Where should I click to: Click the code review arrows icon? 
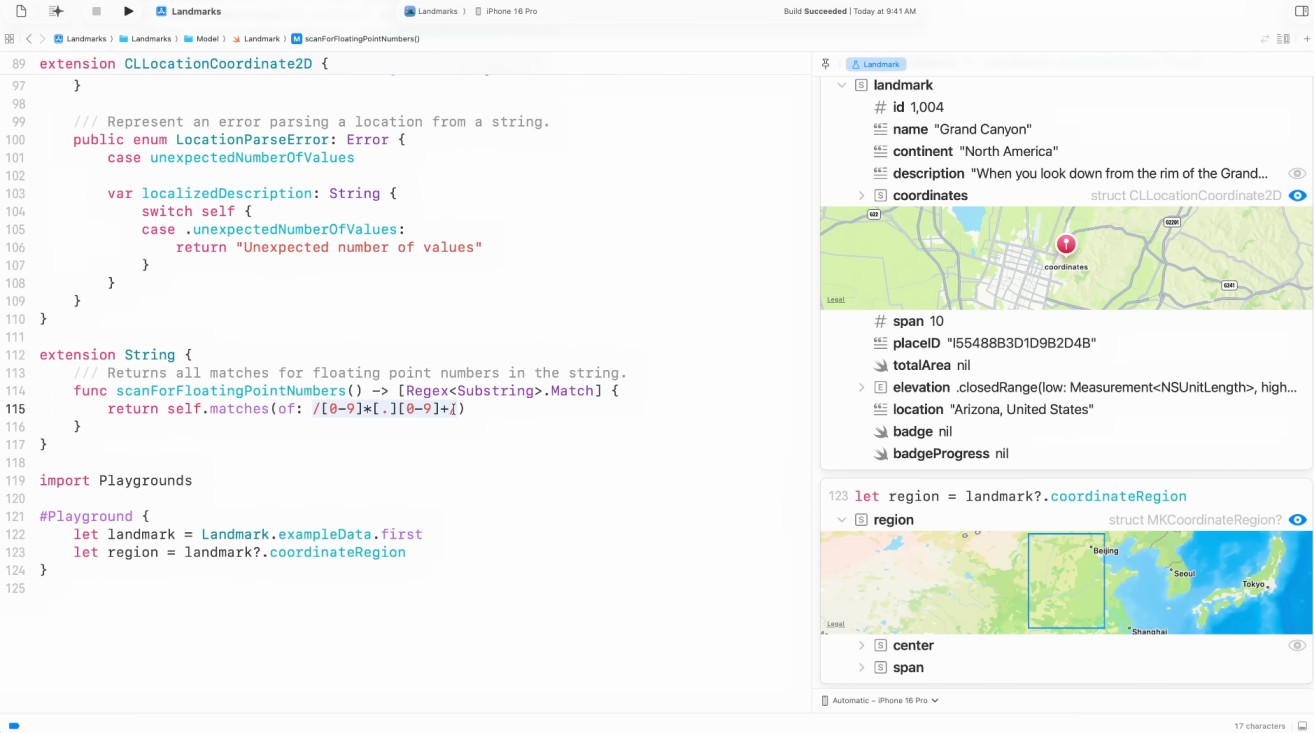click(1265, 39)
